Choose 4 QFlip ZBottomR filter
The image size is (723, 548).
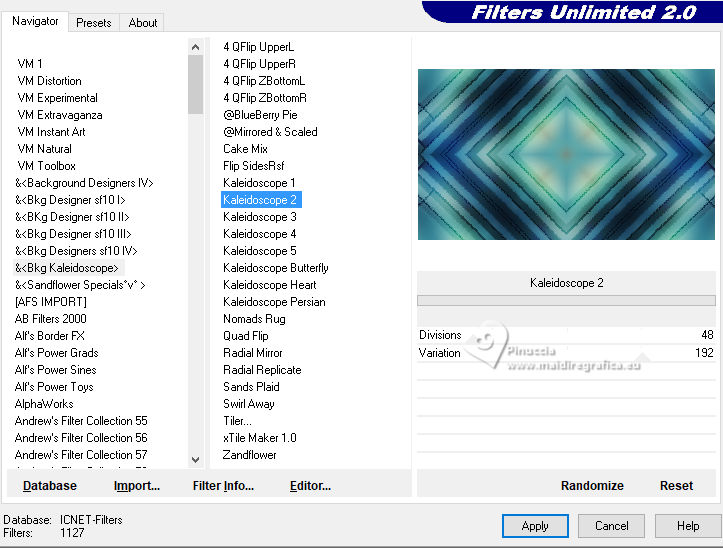click(265, 98)
